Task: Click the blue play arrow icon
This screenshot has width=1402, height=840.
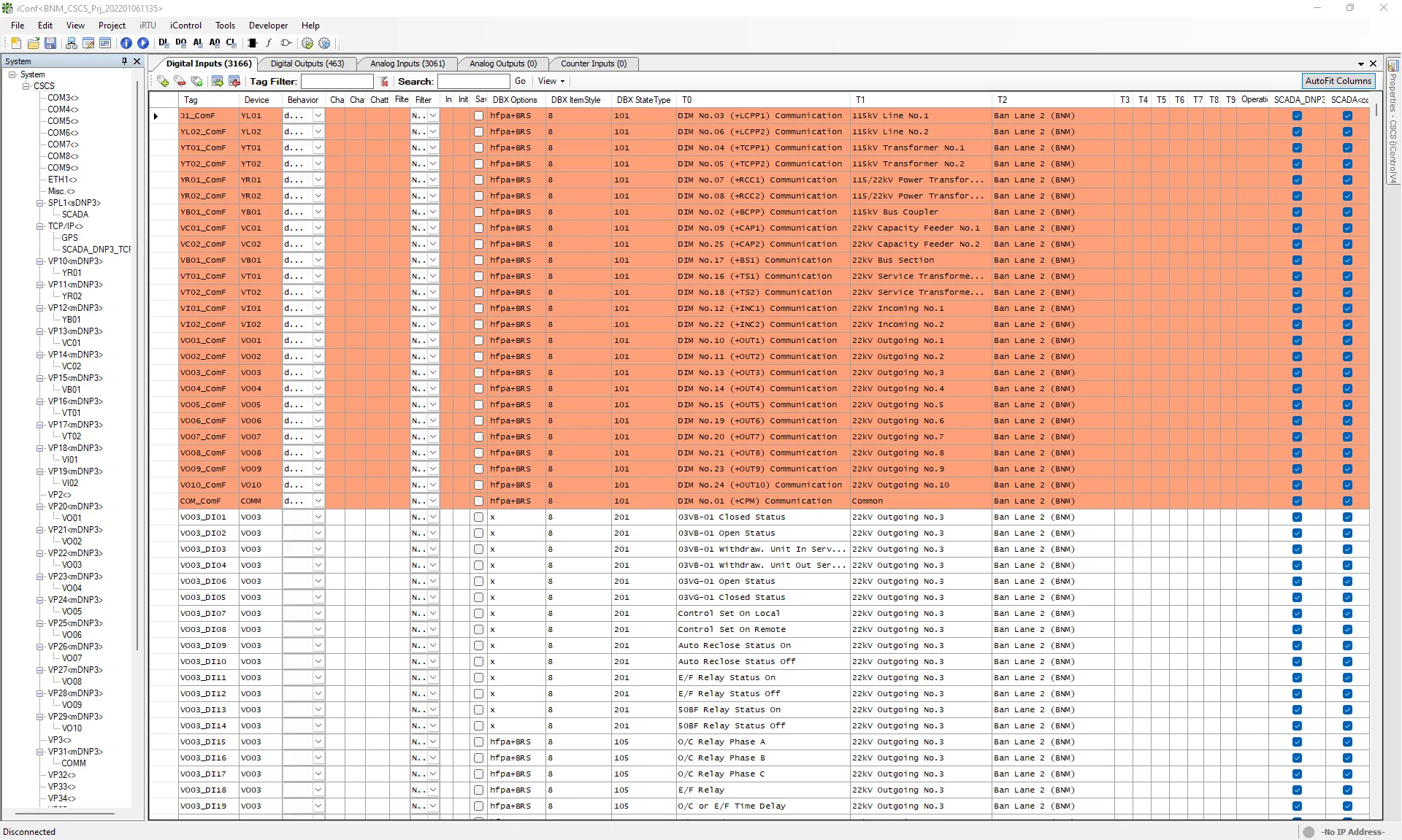Action: (143, 43)
